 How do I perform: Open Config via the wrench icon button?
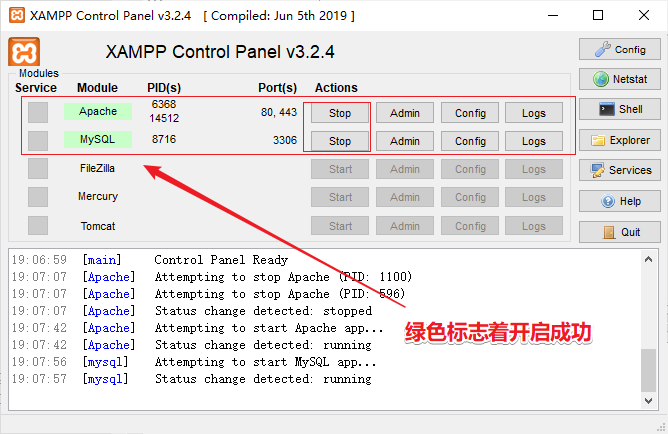[x=619, y=49]
